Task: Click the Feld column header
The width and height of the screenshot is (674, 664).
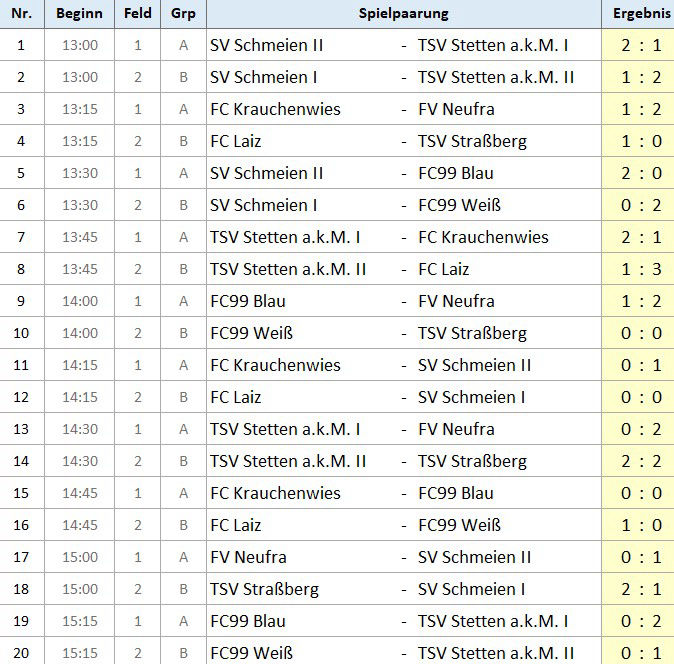Action: [x=138, y=13]
